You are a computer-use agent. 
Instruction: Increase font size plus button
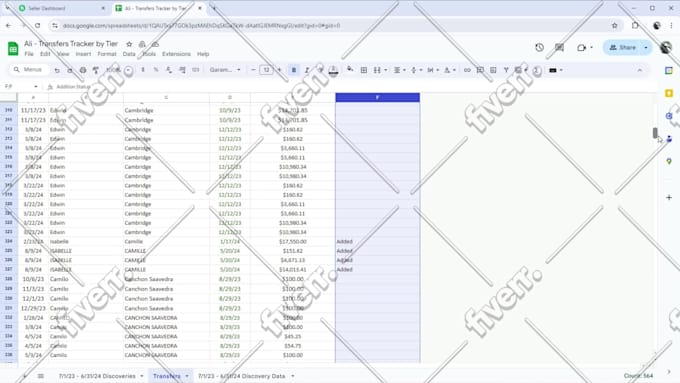point(279,70)
